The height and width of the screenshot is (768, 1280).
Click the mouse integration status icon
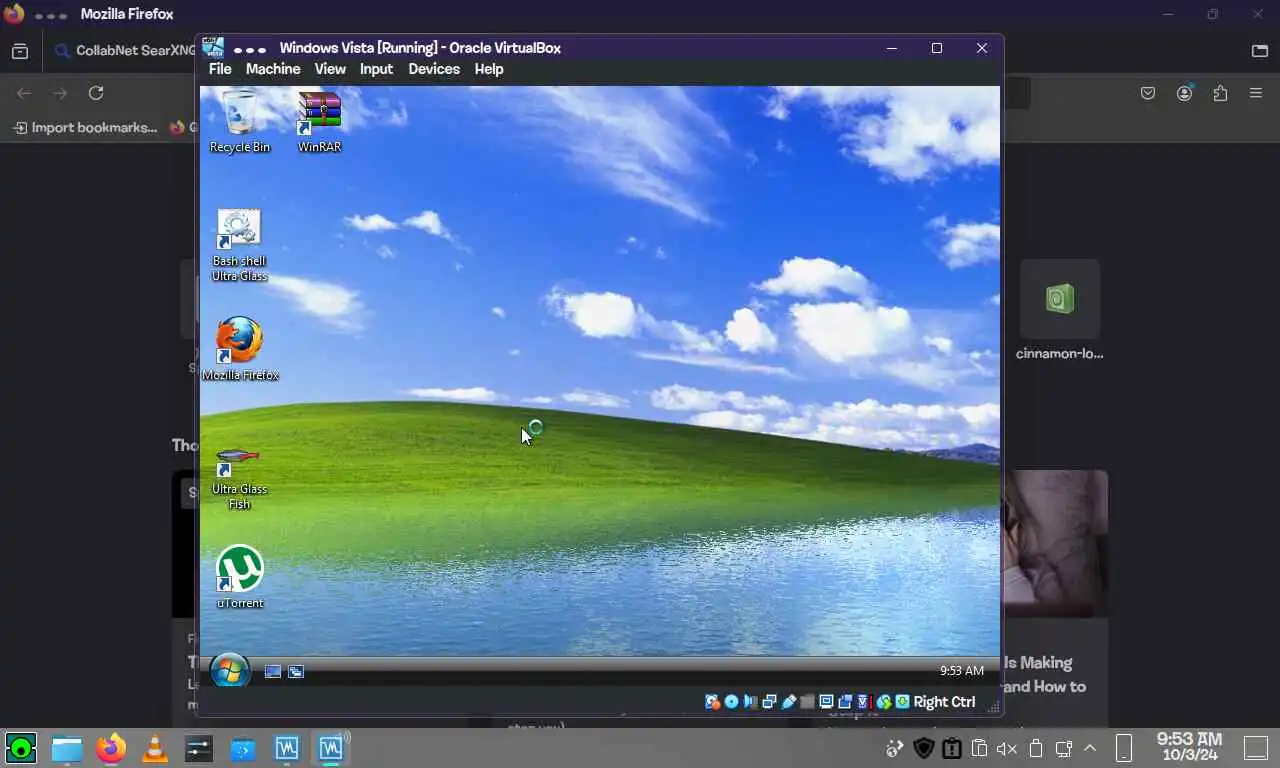pyautogui.click(x=883, y=702)
